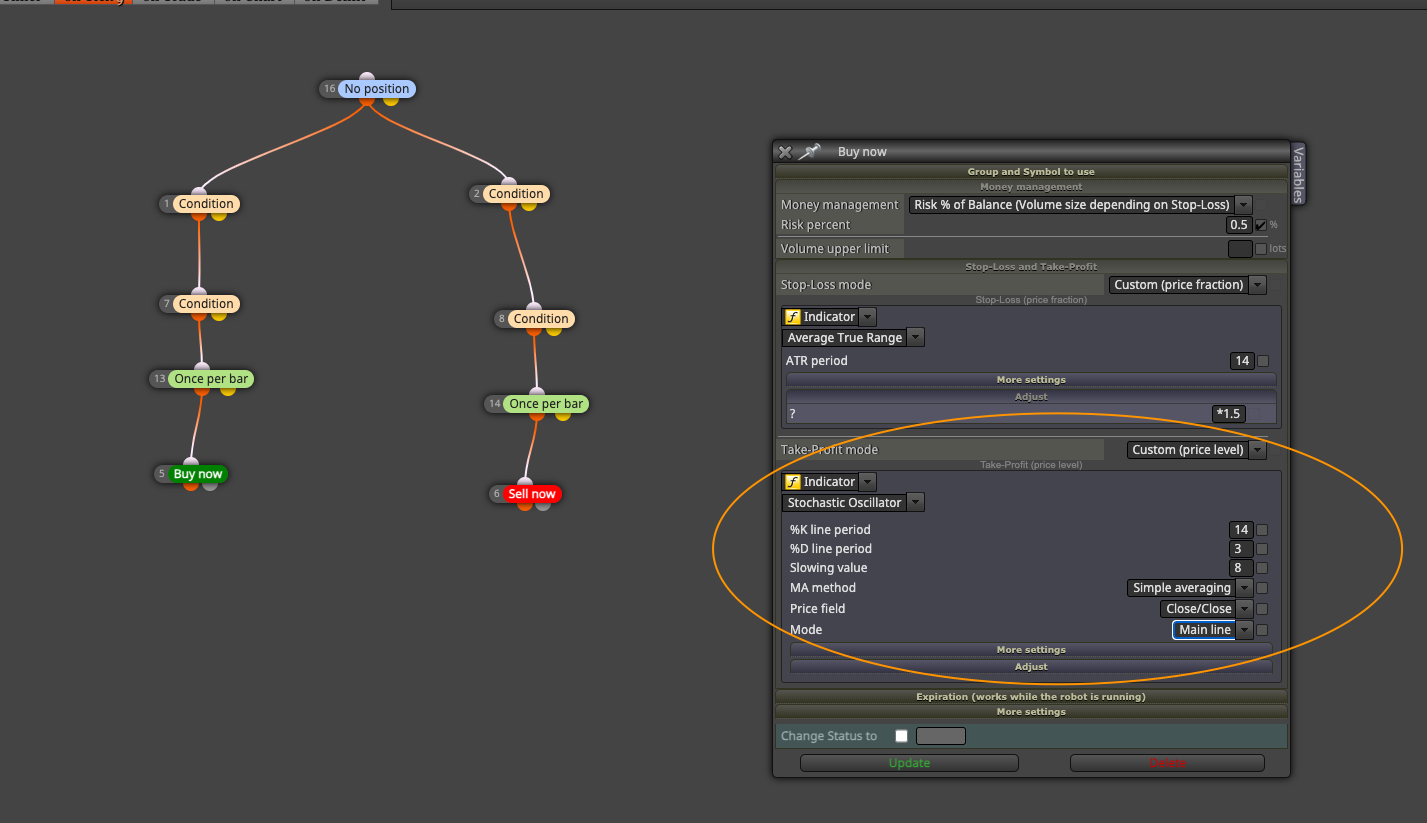Enable the Change Status to checkbox
The height and width of the screenshot is (823, 1427).
(x=902, y=736)
